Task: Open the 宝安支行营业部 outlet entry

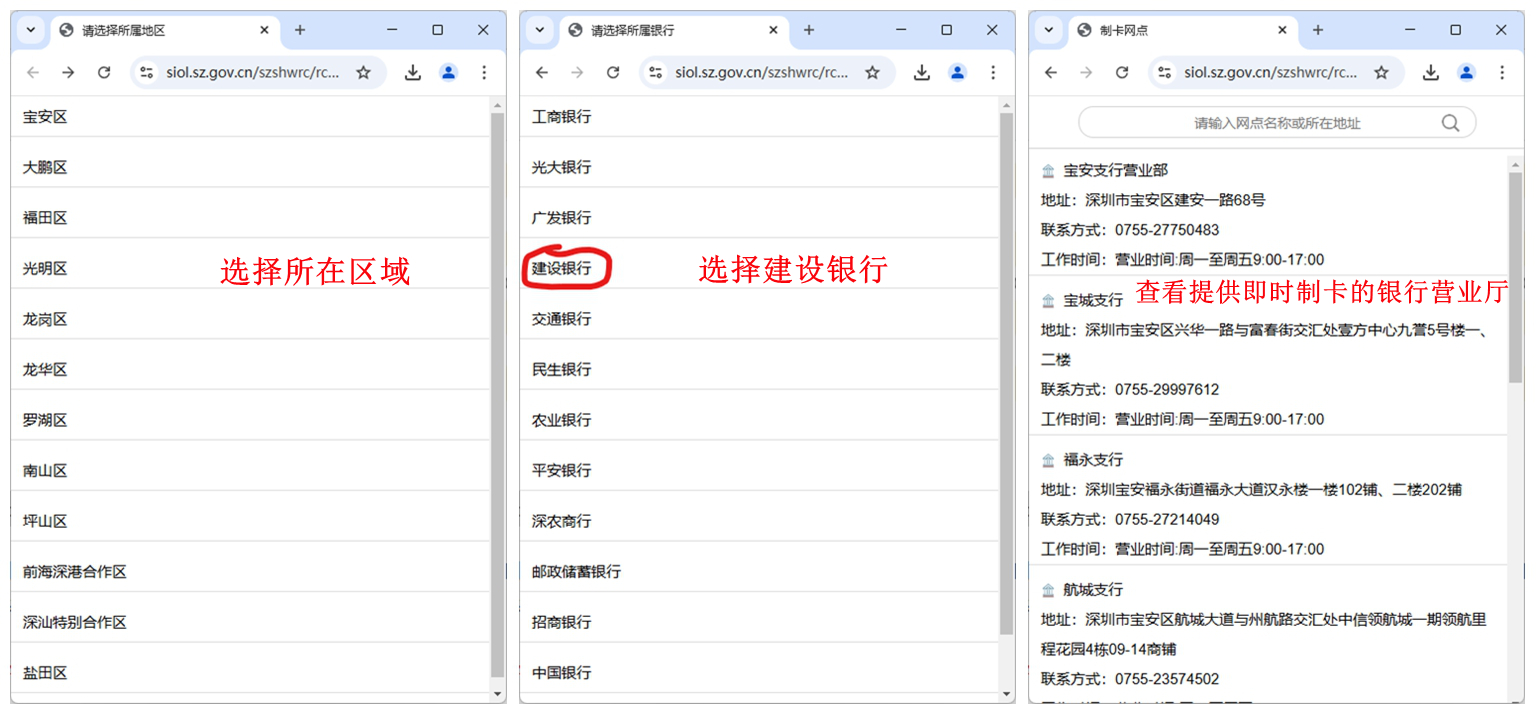Action: coord(1268,215)
